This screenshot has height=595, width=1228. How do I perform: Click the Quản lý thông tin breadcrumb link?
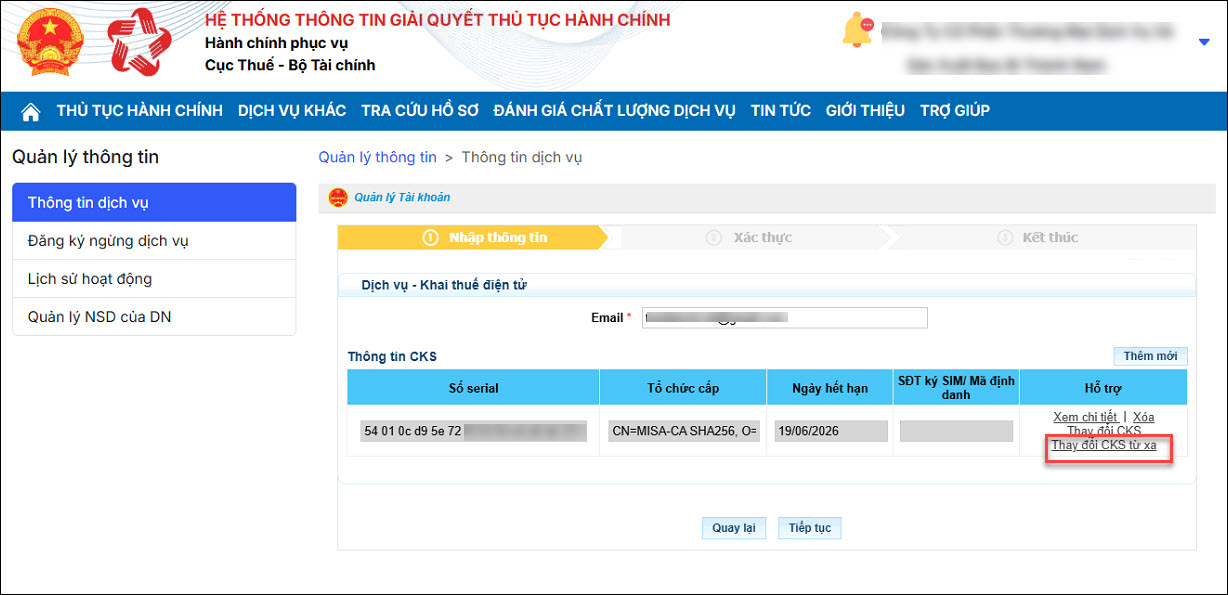(x=377, y=157)
